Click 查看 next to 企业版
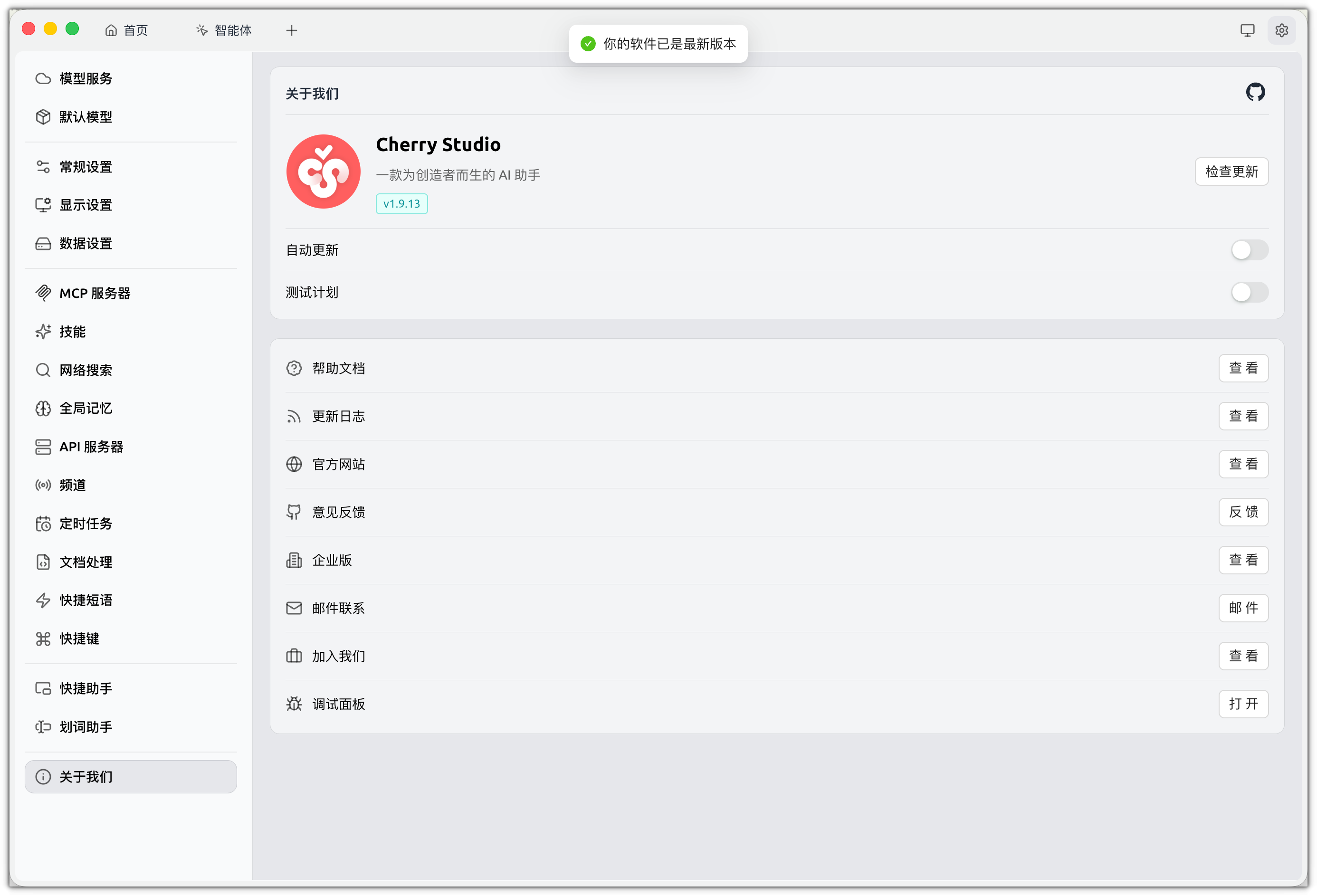 pyautogui.click(x=1243, y=560)
